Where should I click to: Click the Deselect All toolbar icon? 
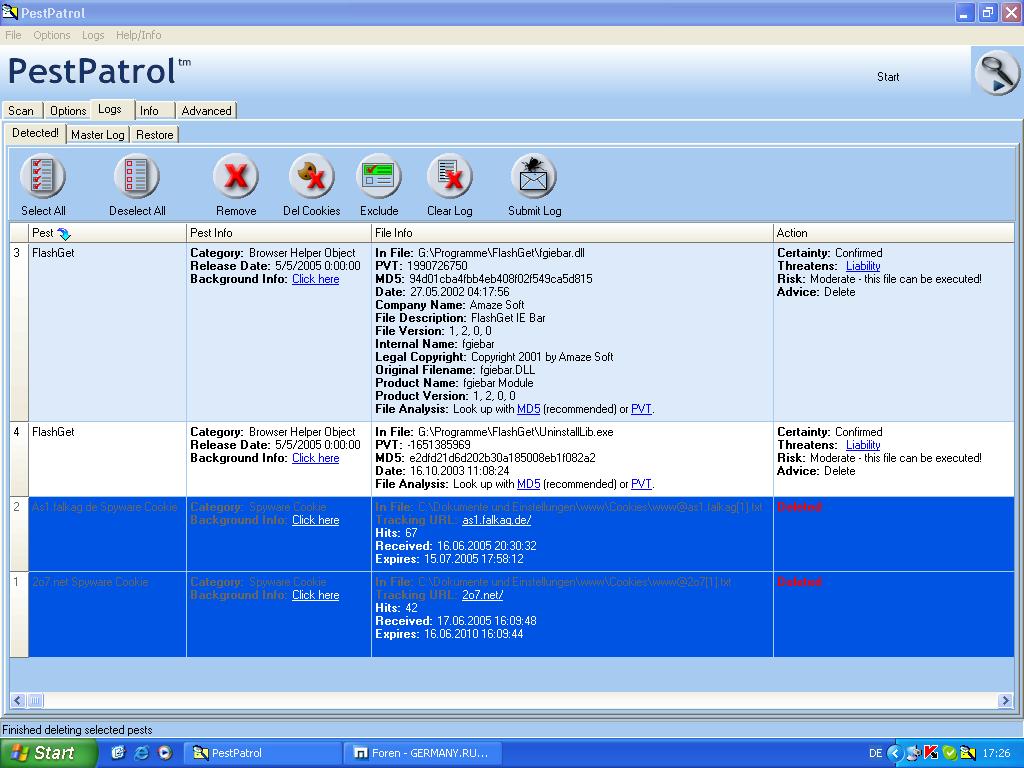pyautogui.click(x=136, y=176)
